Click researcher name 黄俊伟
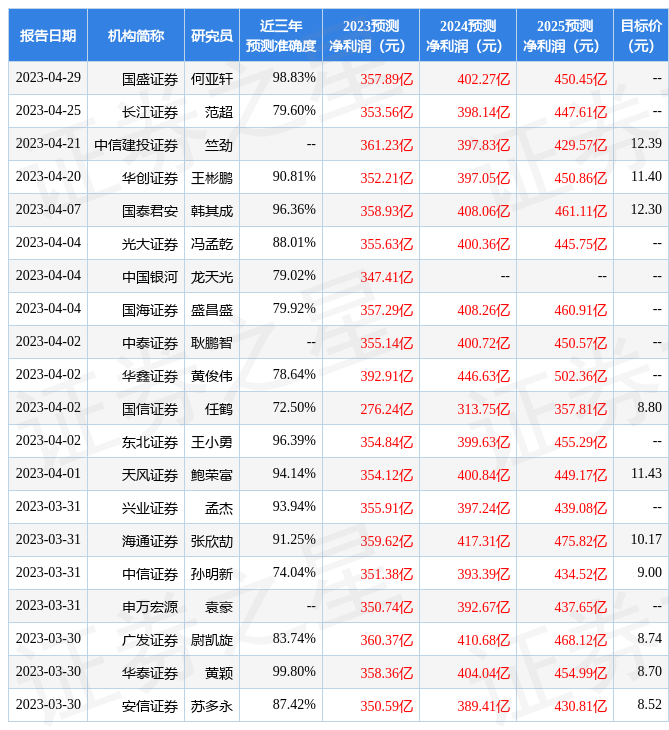The height and width of the screenshot is (730, 669). (212, 376)
